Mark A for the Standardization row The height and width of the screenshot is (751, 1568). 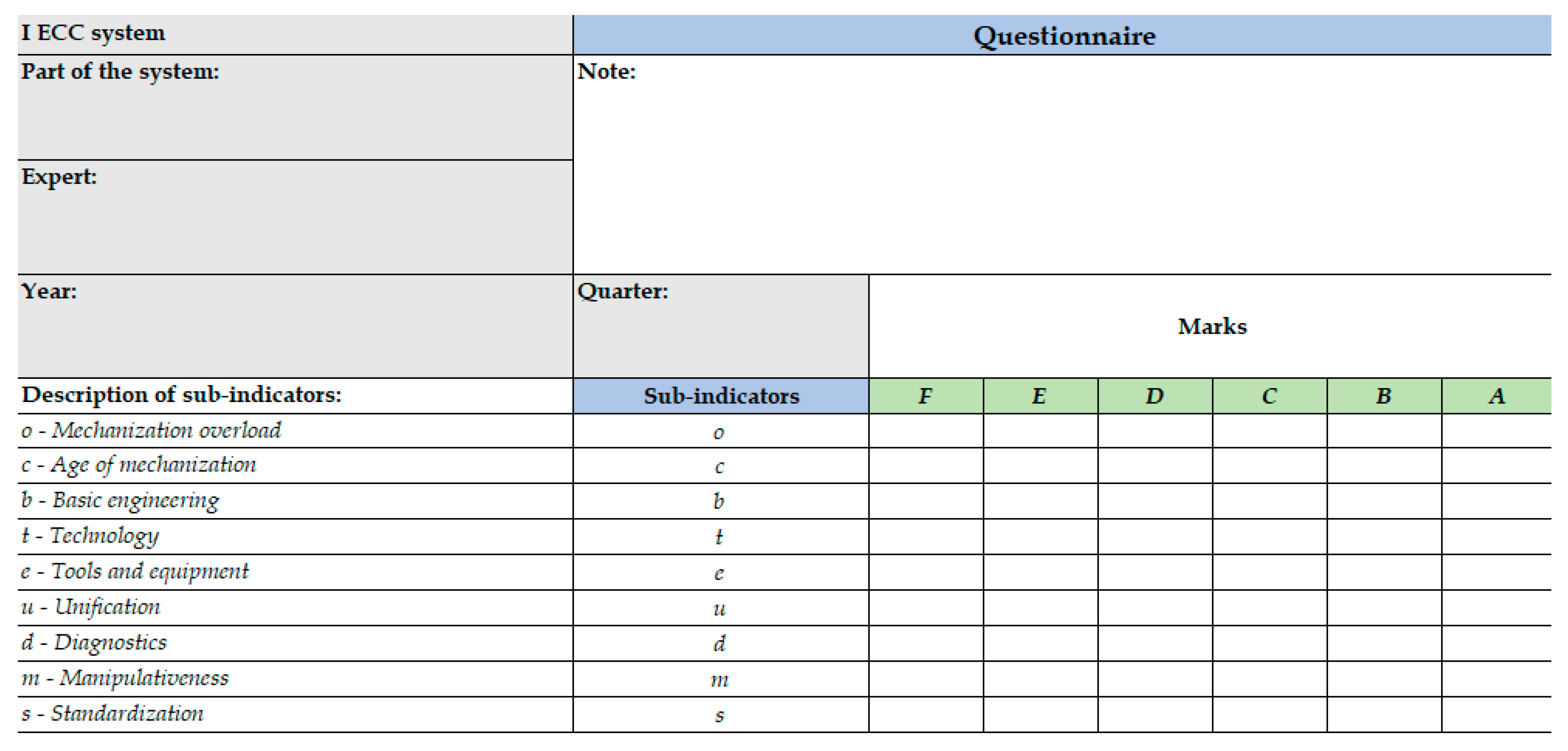[x=1496, y=714]
